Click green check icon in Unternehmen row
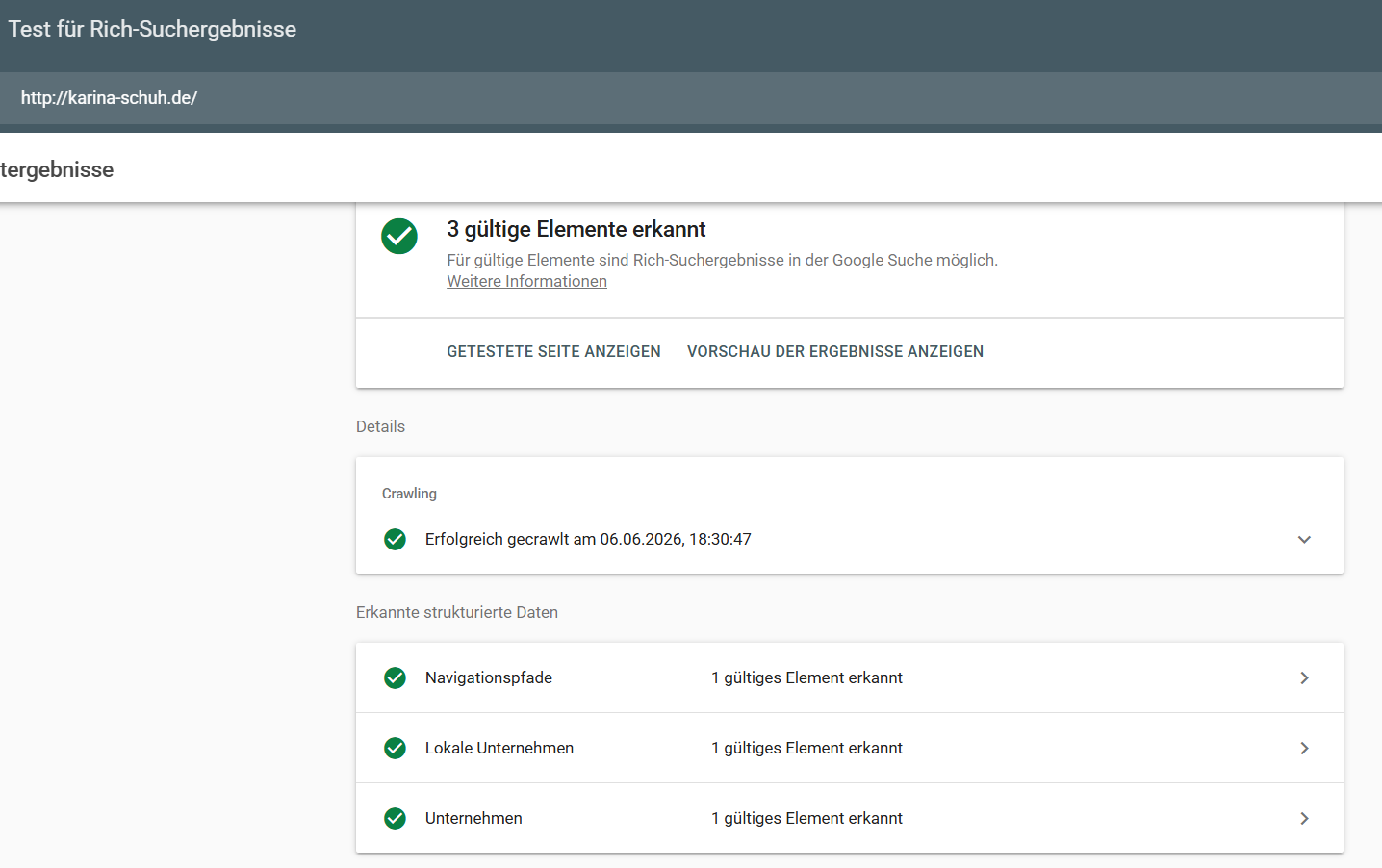The image size is (1382, 868). coord(395,818)
